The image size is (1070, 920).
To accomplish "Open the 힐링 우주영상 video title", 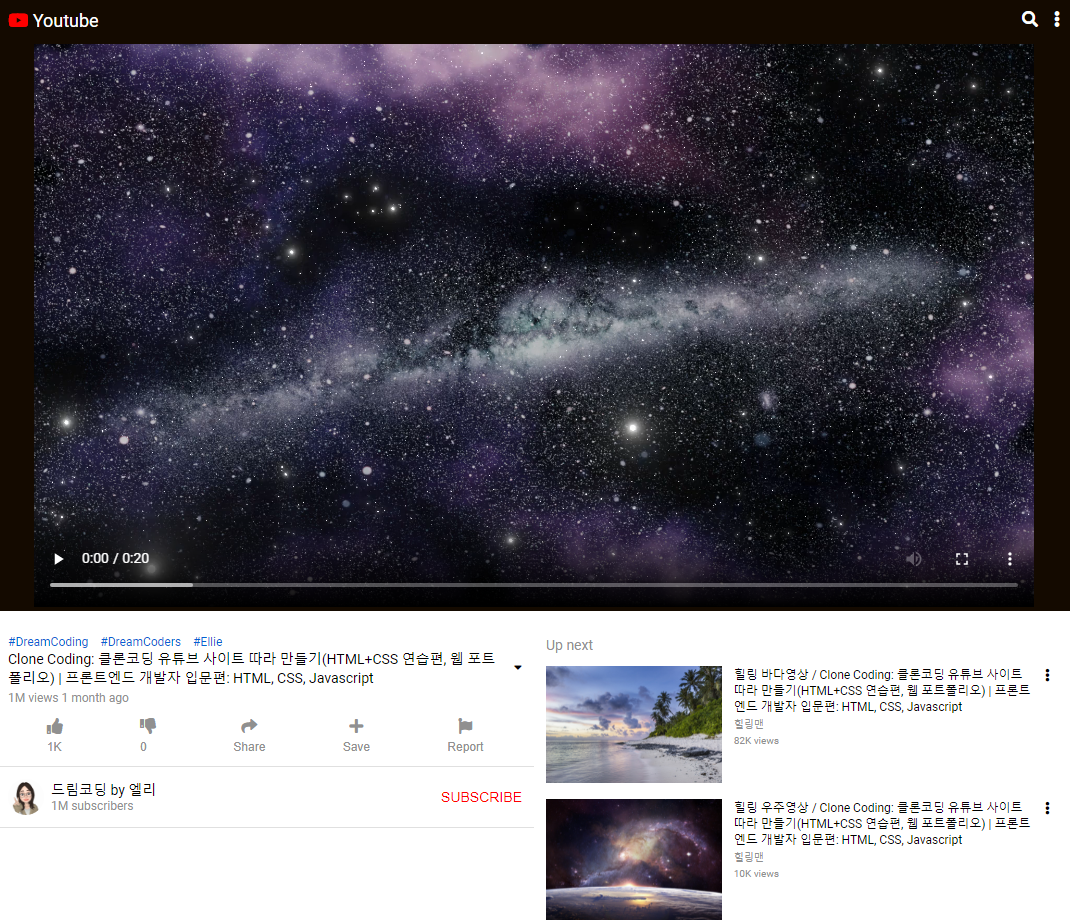I will pos(882,823).
